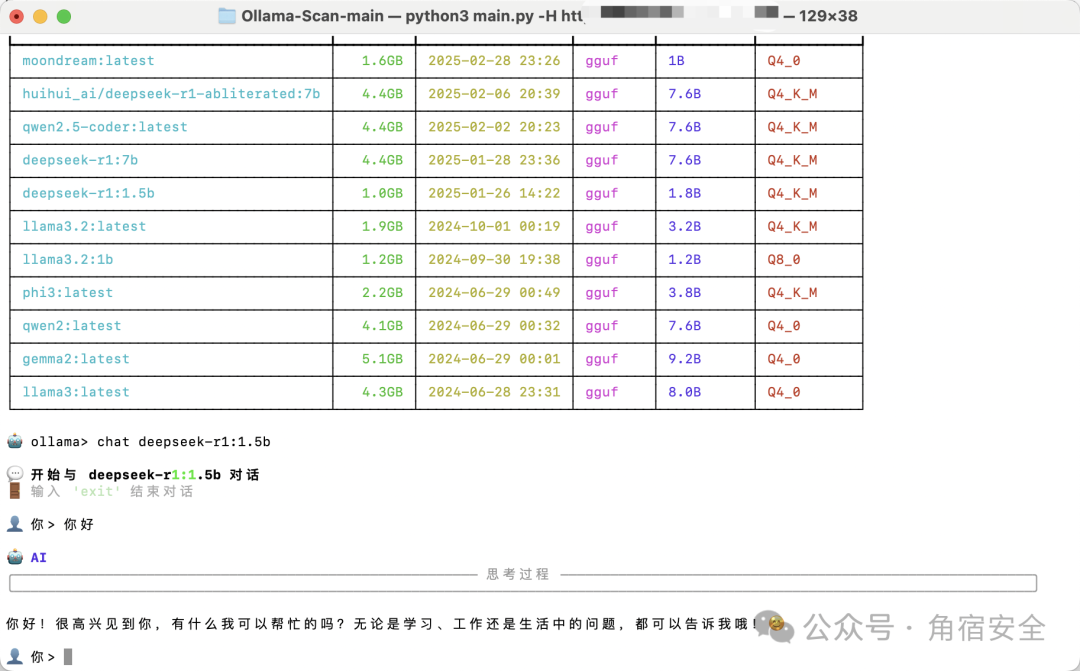Screen dimensions: 1080x671
Task: Click the date 2024-06-29 00:01
Action: [x=494, y=358]
